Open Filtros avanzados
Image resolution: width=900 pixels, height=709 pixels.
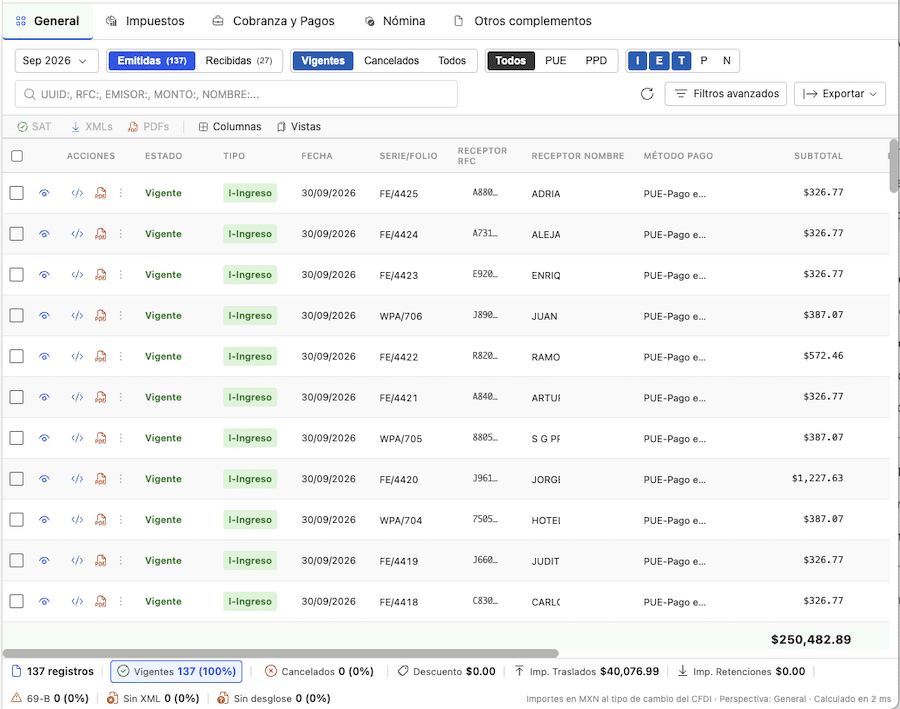(727, 94)
